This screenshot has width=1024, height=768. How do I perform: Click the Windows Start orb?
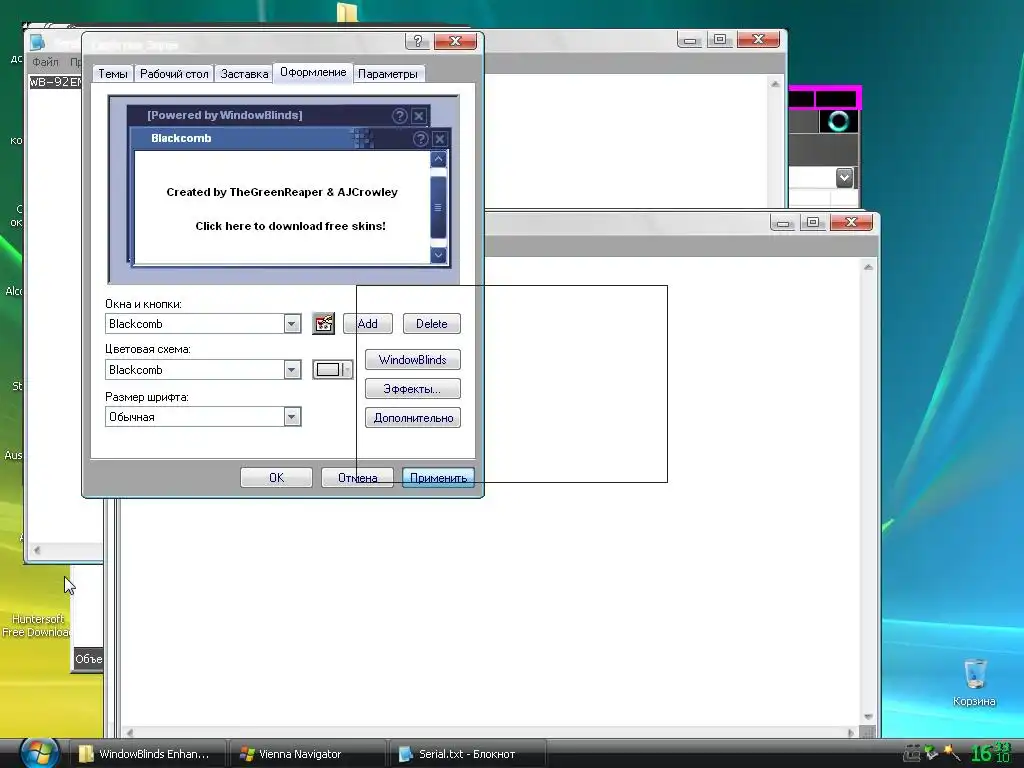tap(39, 752)
